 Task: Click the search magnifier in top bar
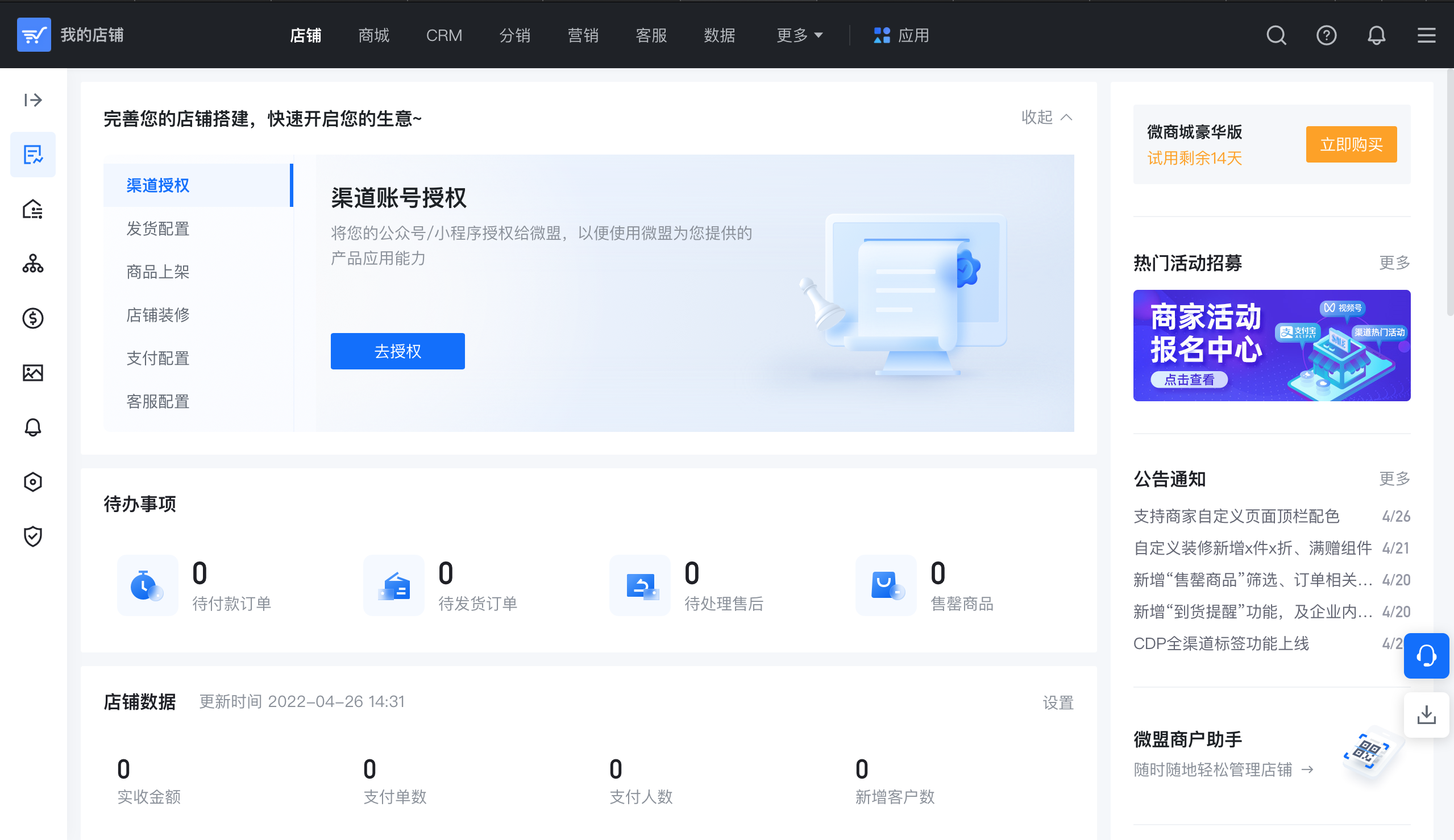1276,36
